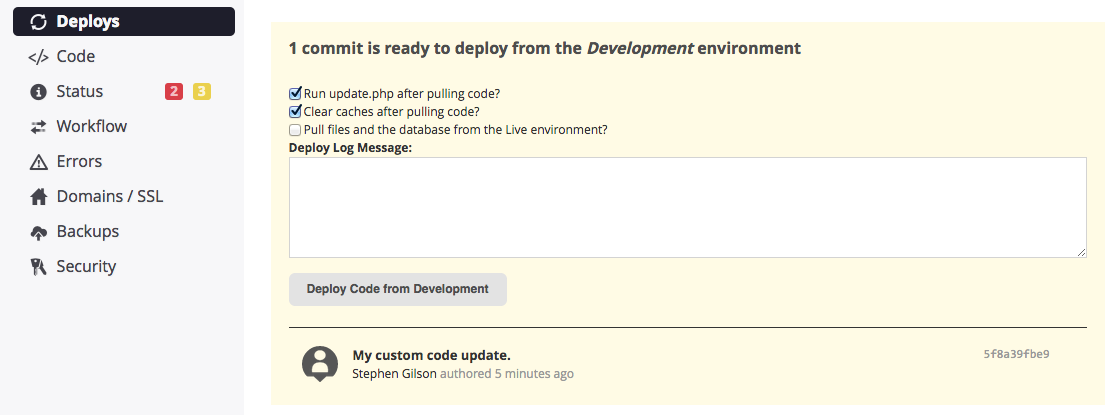The image size is (1110, 415).
Task: Open the Workflow menu item
Action: [x=91, y=127]
